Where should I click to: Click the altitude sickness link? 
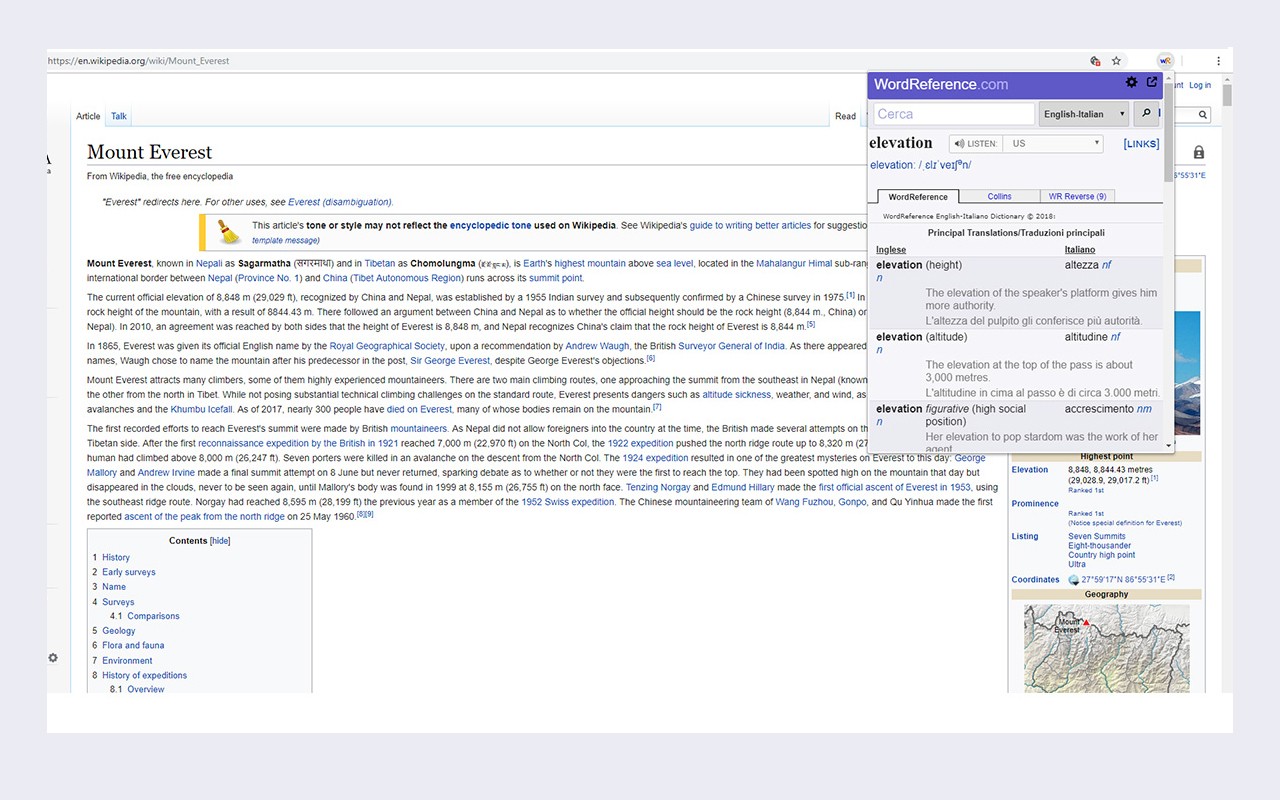[x=736, y=395]
